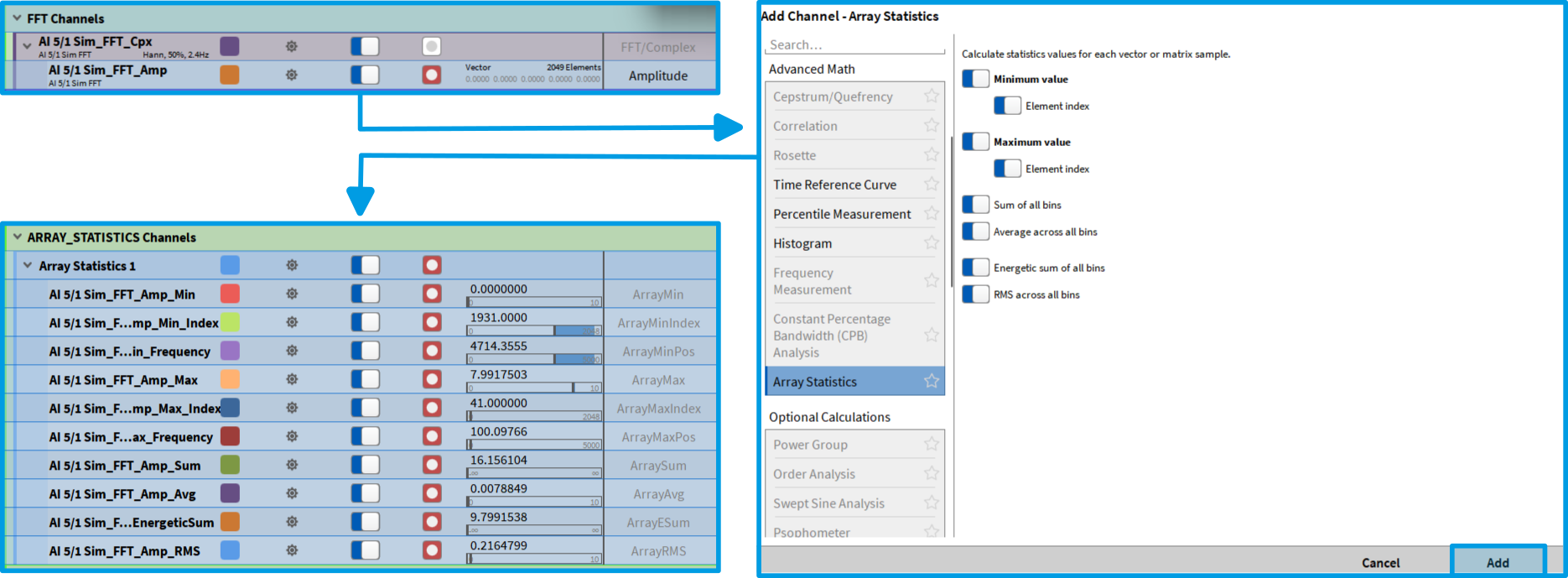The height and width of the screenshot is (578, 1568).
Task: Collapse the ARRAY_STATISTICS Channels group
Action: (x=17, y=237)
